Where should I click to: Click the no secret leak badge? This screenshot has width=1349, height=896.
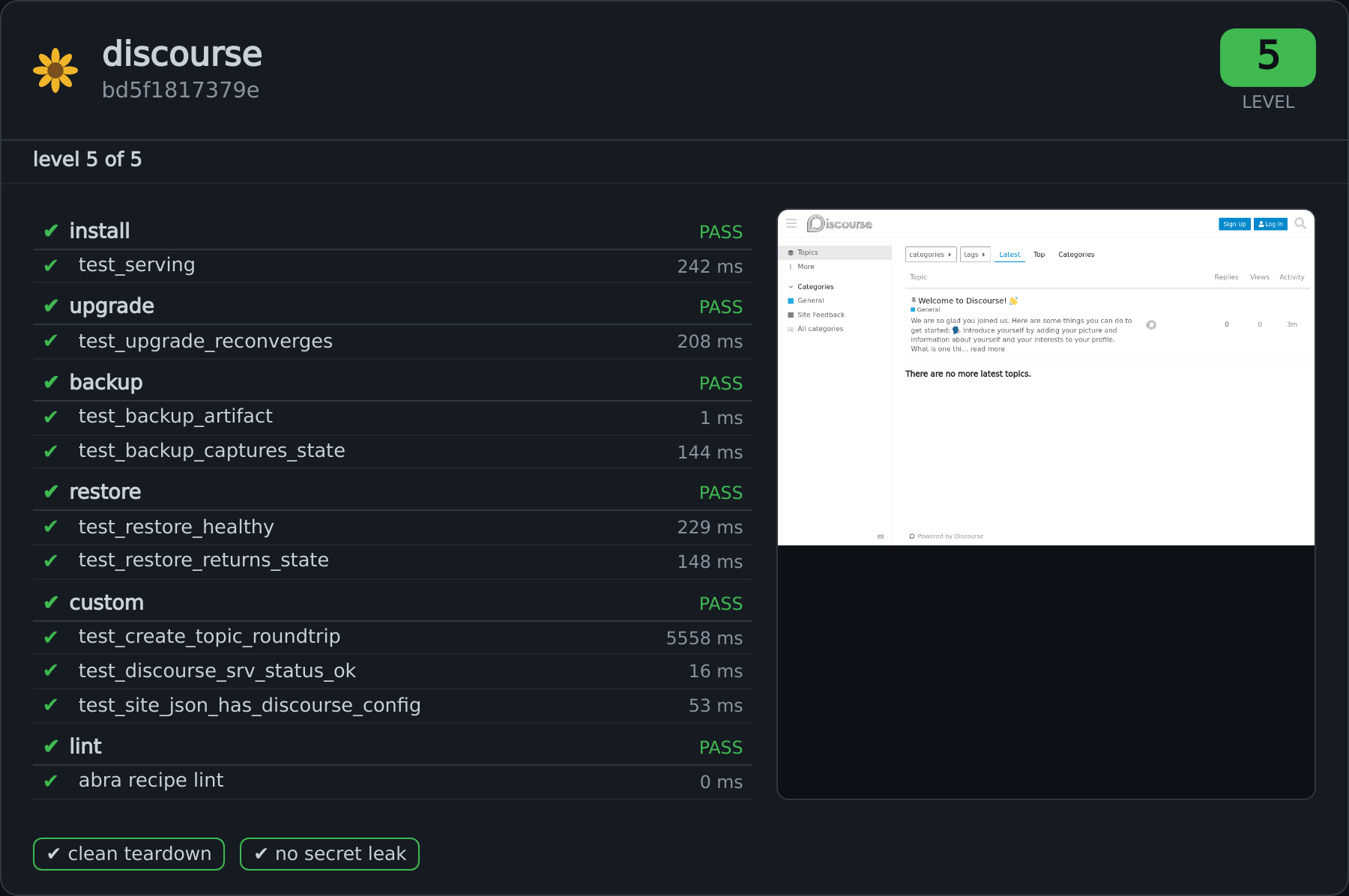(330, 854)
